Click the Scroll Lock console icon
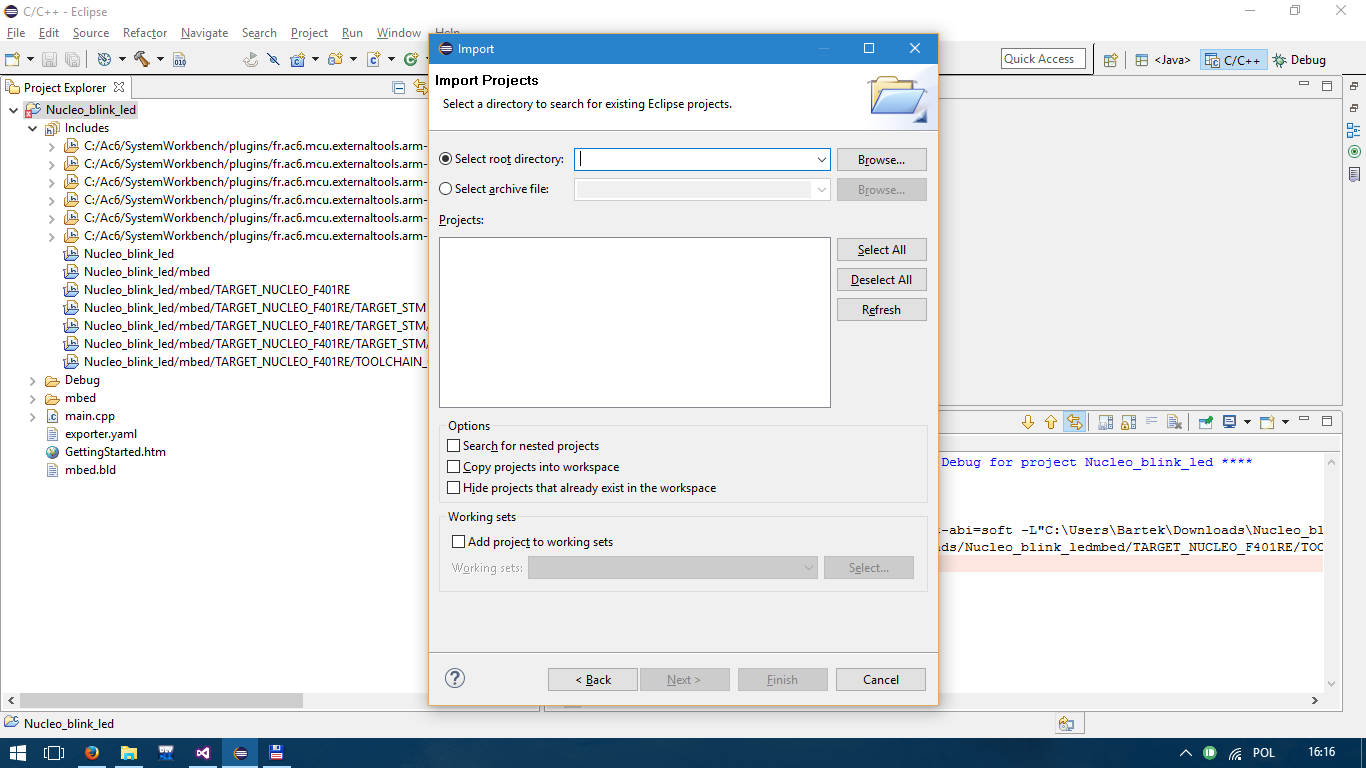 1127,422
